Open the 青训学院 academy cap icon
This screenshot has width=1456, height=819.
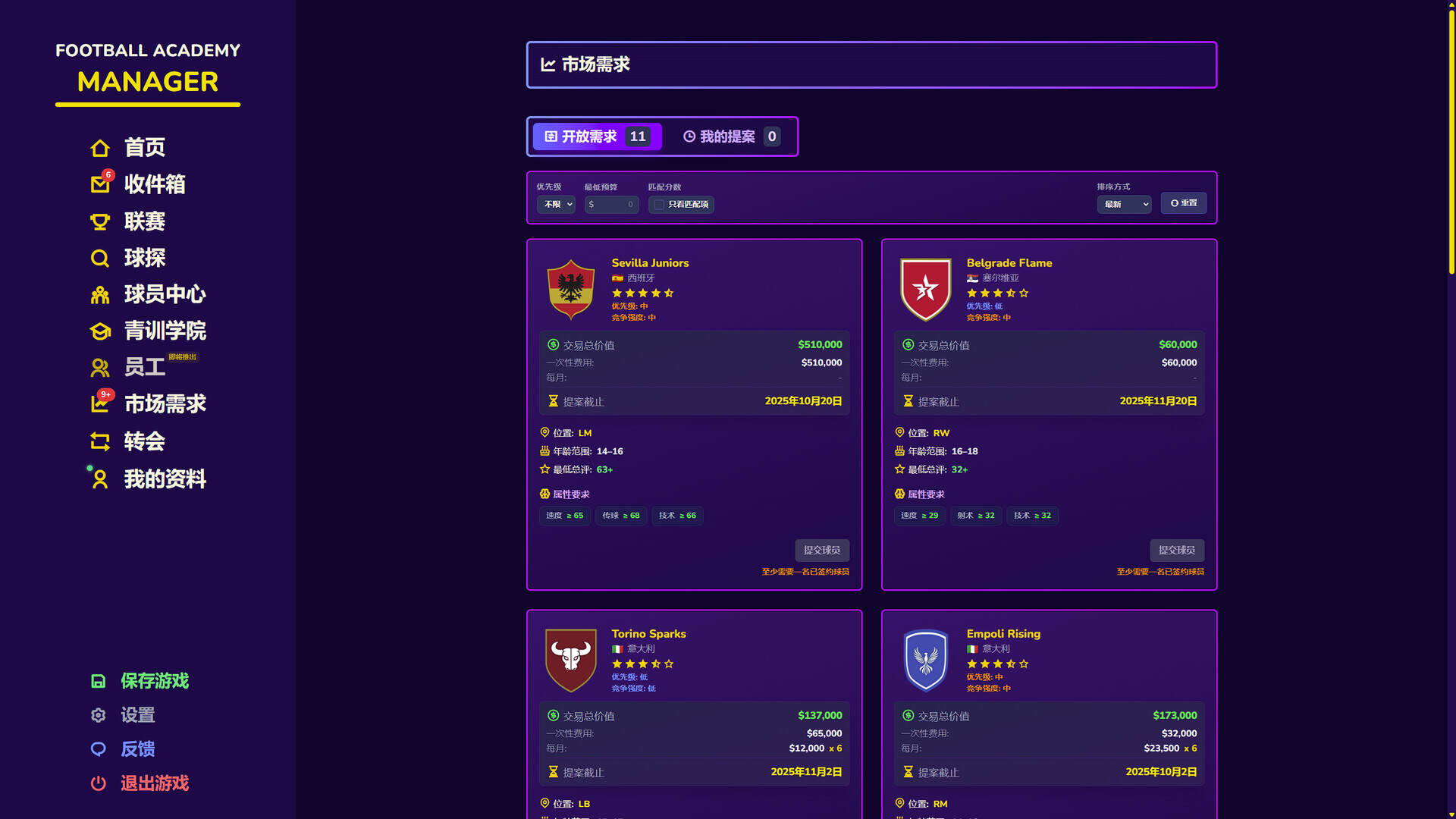pyautogui.click(x=99, y=331)
